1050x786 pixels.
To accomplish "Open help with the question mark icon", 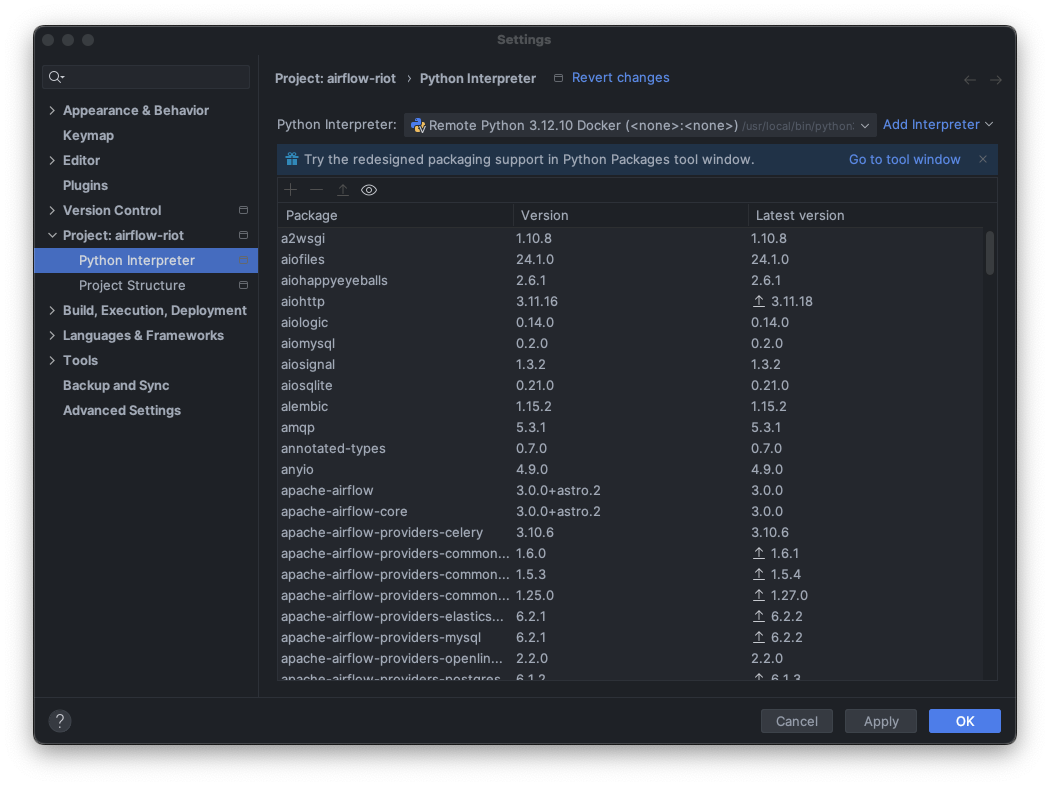I will [x=60, y=720].
